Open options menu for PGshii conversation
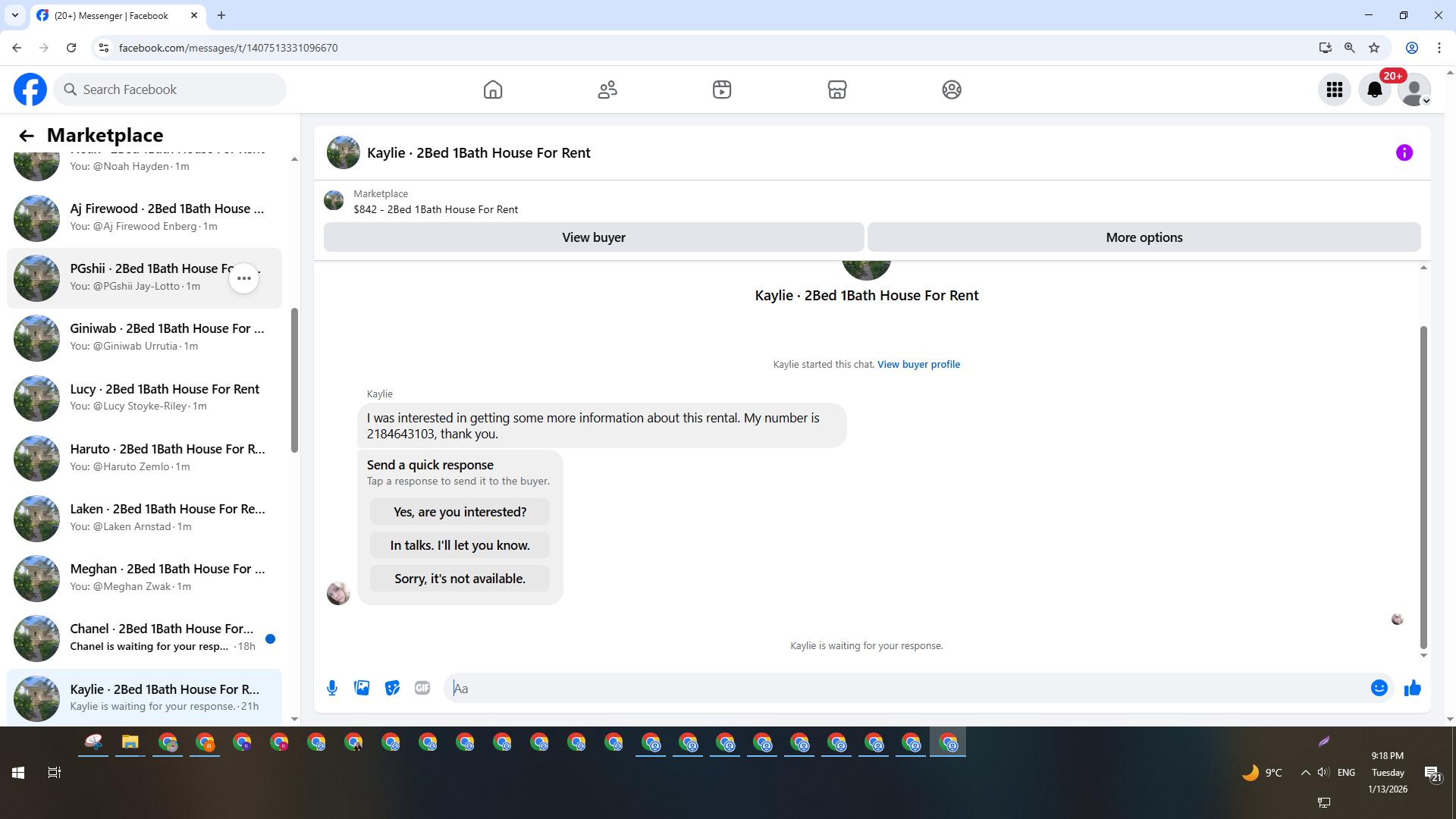1456x819 pixels. [x=243, y=278]
